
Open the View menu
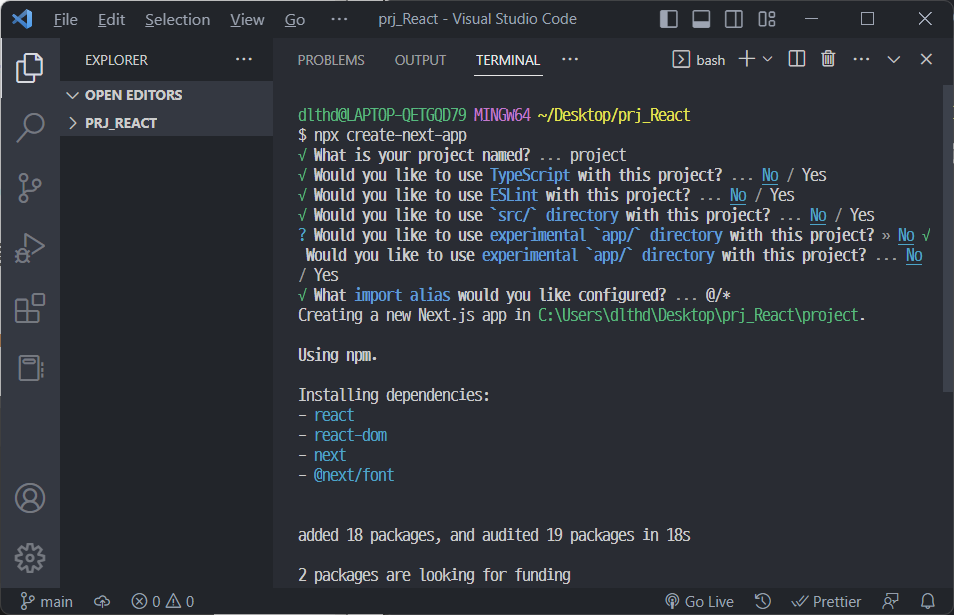(x=247, y=19)
